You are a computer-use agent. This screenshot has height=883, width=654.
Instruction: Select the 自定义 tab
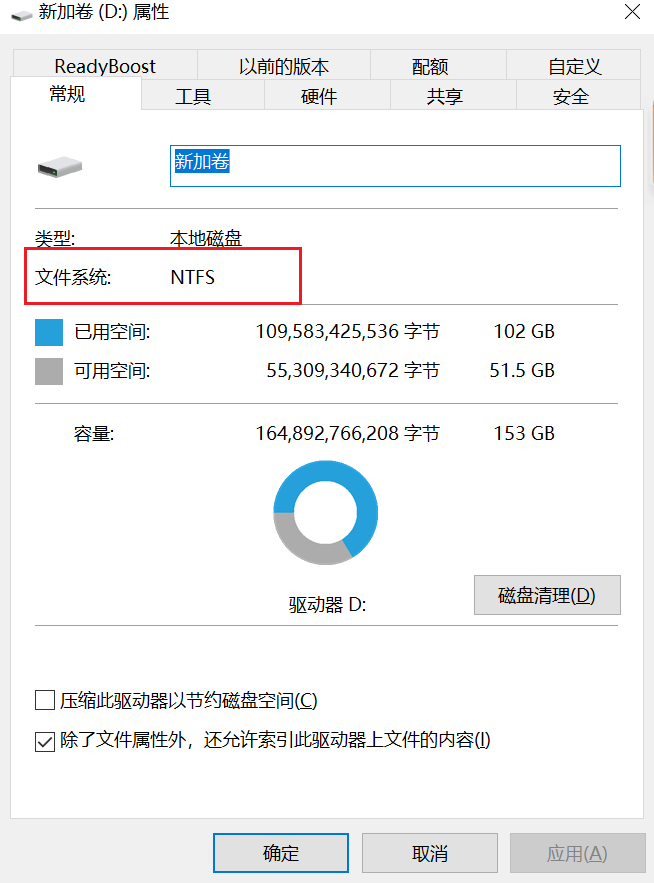pyautogui.click(x=573, y=66)
